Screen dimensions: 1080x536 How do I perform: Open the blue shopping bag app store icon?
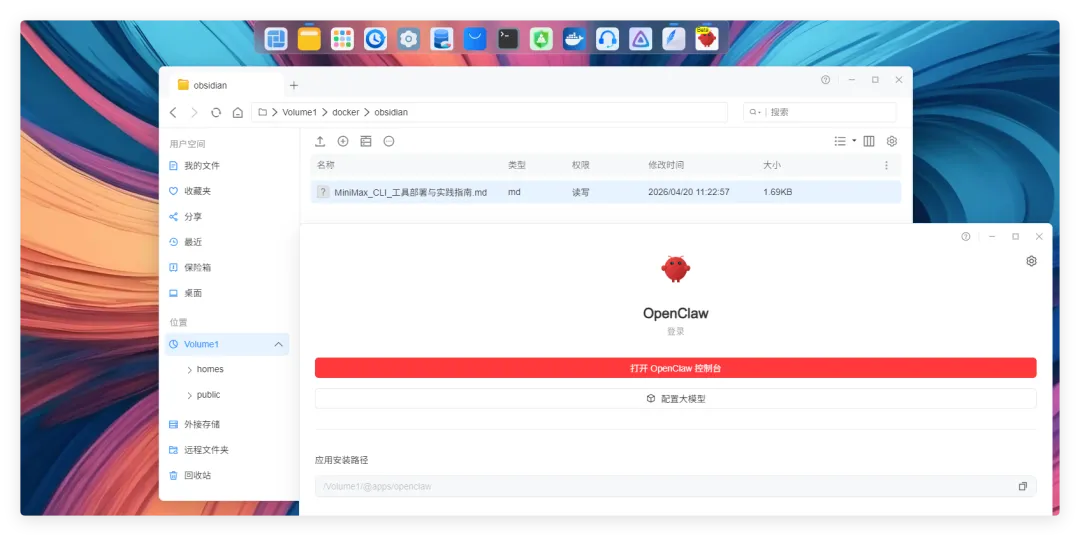pos(475,39)
